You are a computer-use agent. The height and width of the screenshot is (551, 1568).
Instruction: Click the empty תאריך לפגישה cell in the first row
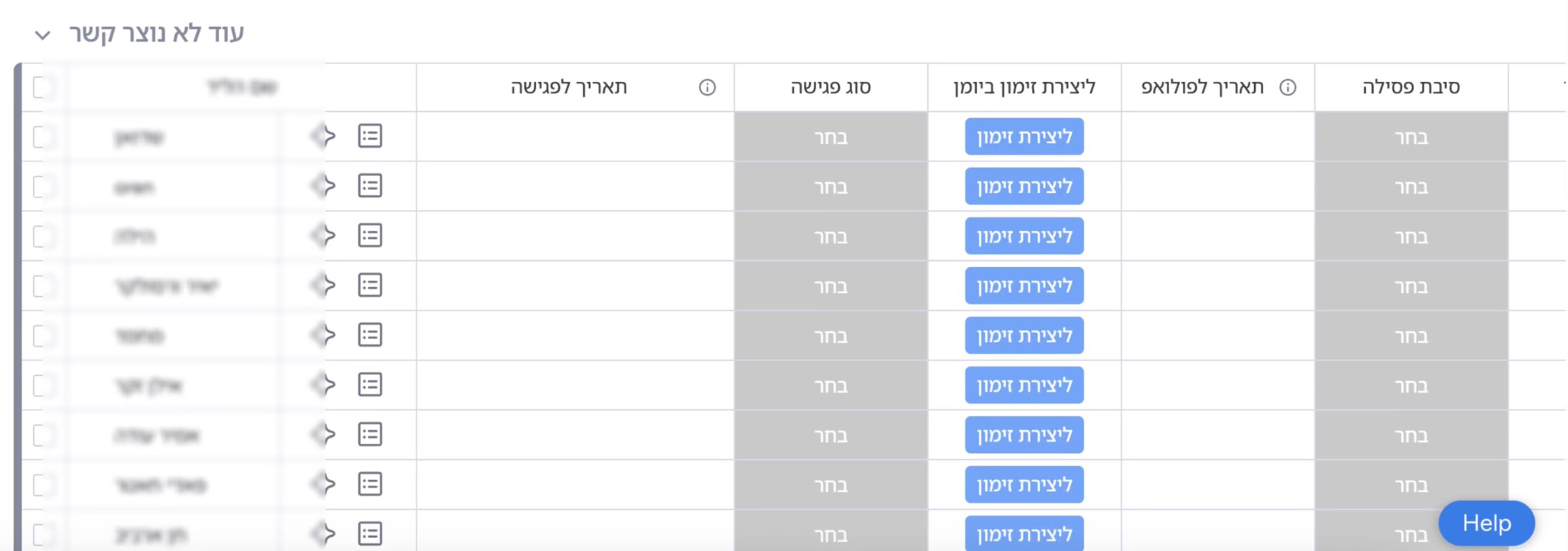574,135
